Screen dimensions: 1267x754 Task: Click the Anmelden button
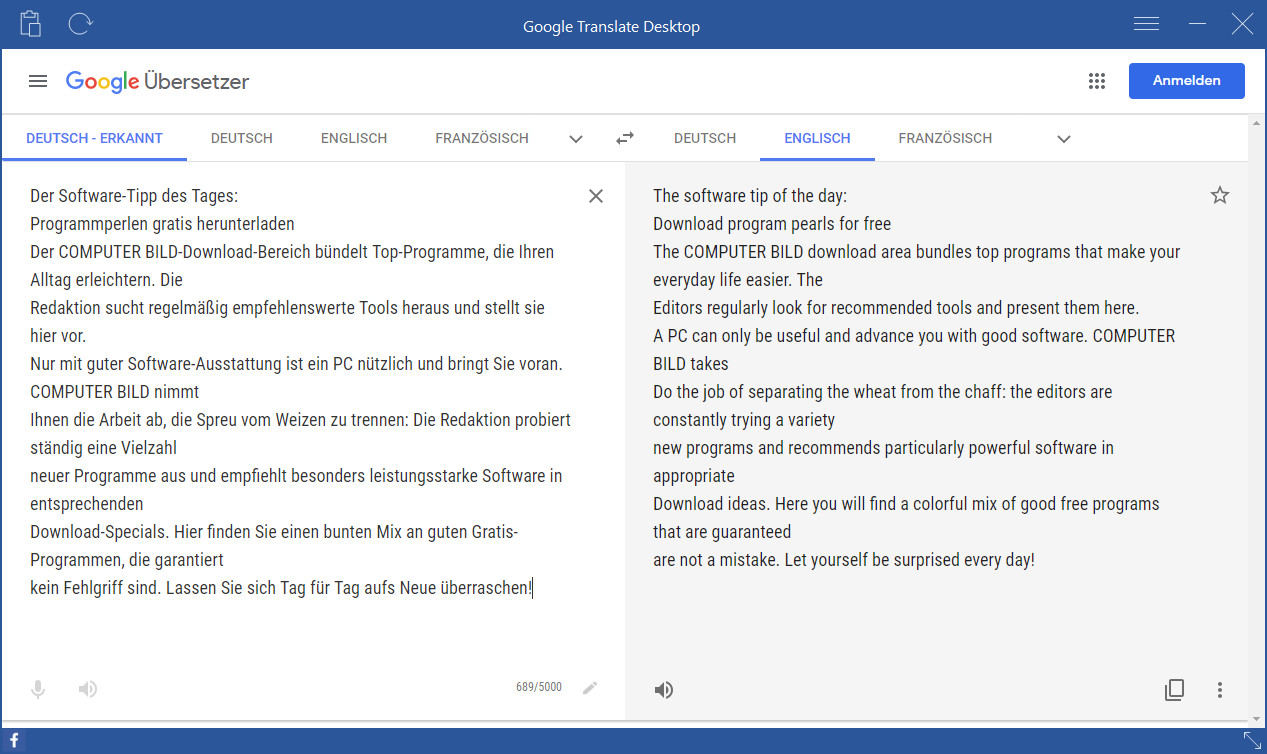click(x=1186, y=81)
